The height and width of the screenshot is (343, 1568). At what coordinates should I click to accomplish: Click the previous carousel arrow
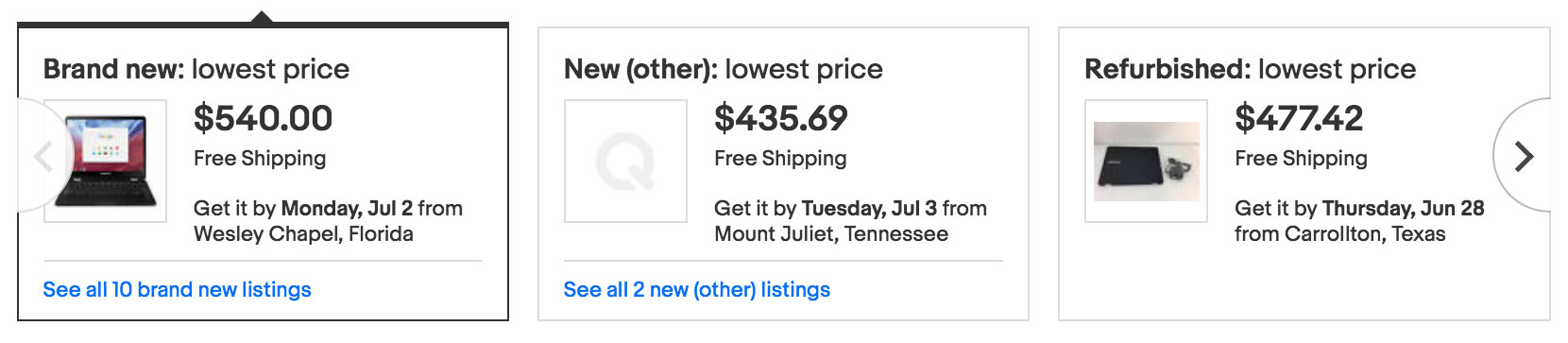pos(42,156)
